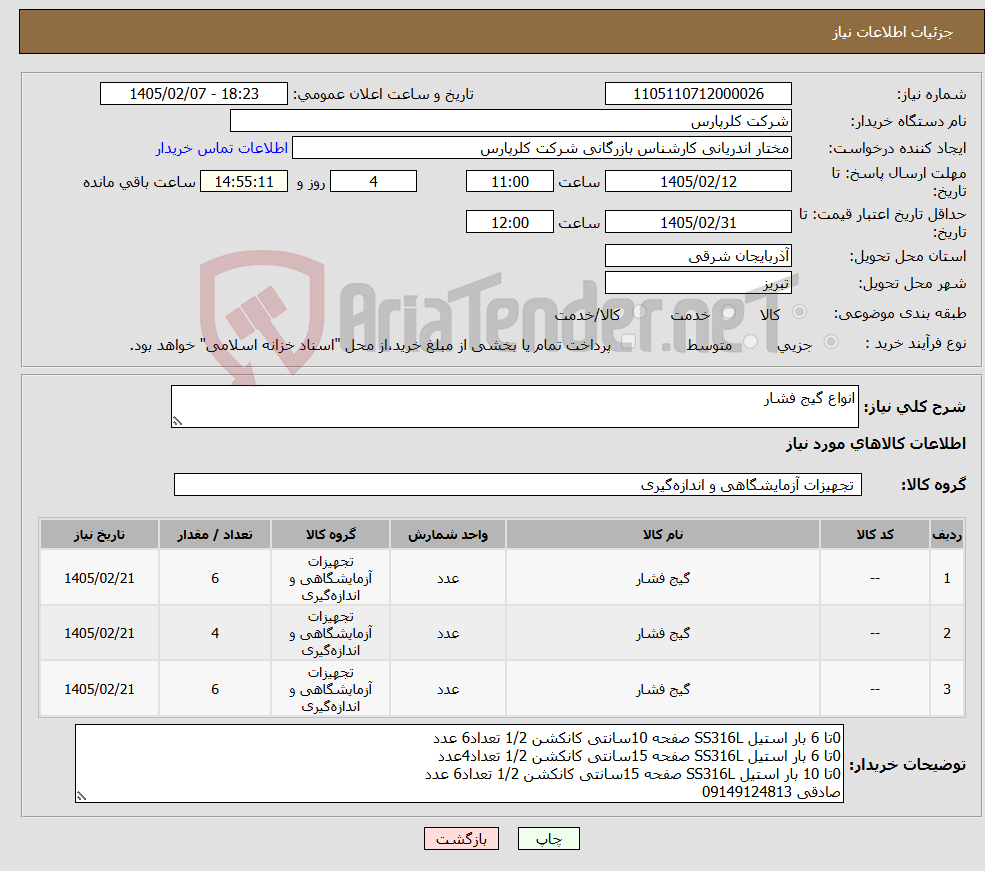Click quantity 4 in row 2
The width and height of the screenshot is (985, 871).
click(215, 634)
